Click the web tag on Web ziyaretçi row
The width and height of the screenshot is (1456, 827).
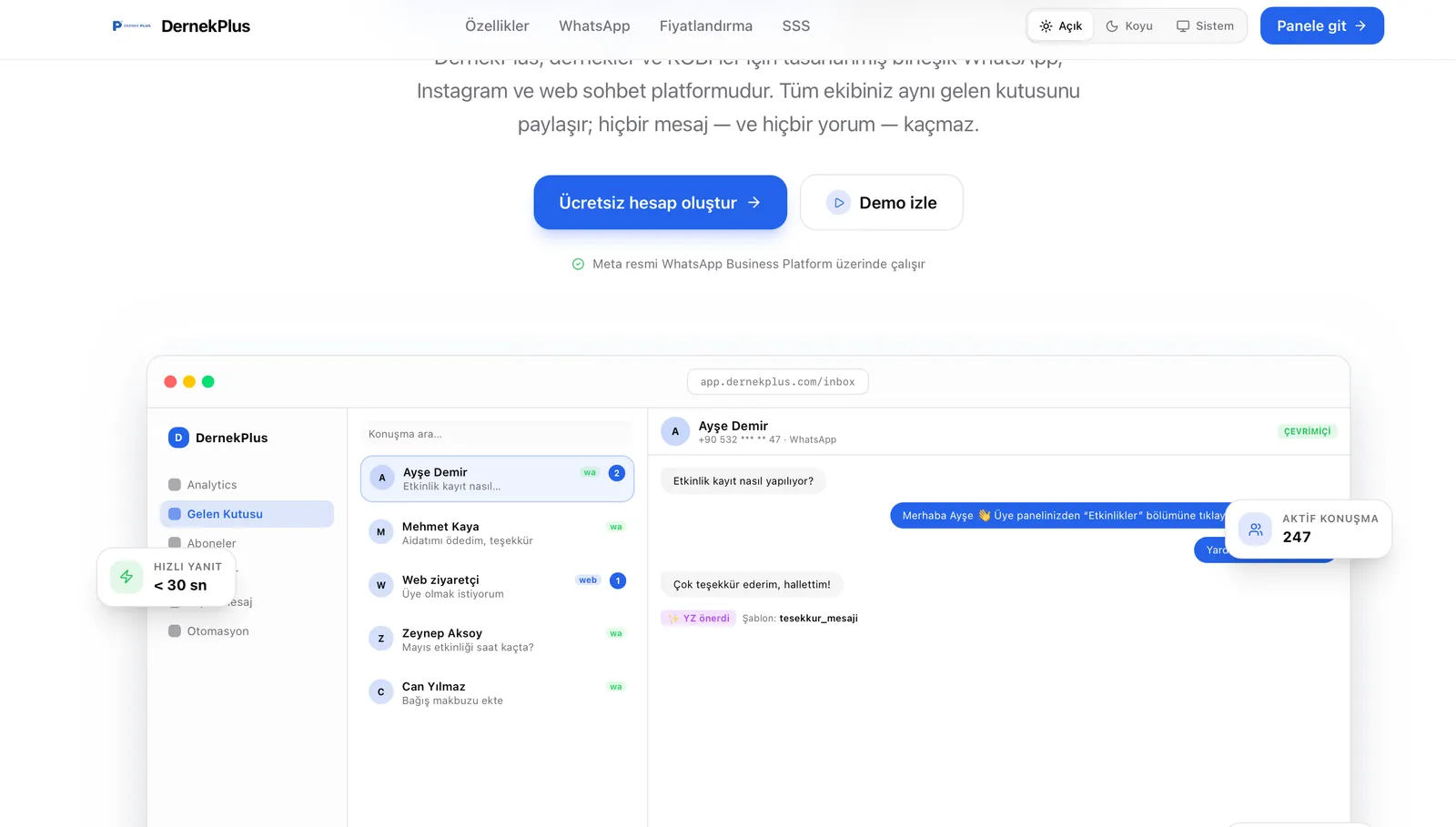(x=588, y=580)
